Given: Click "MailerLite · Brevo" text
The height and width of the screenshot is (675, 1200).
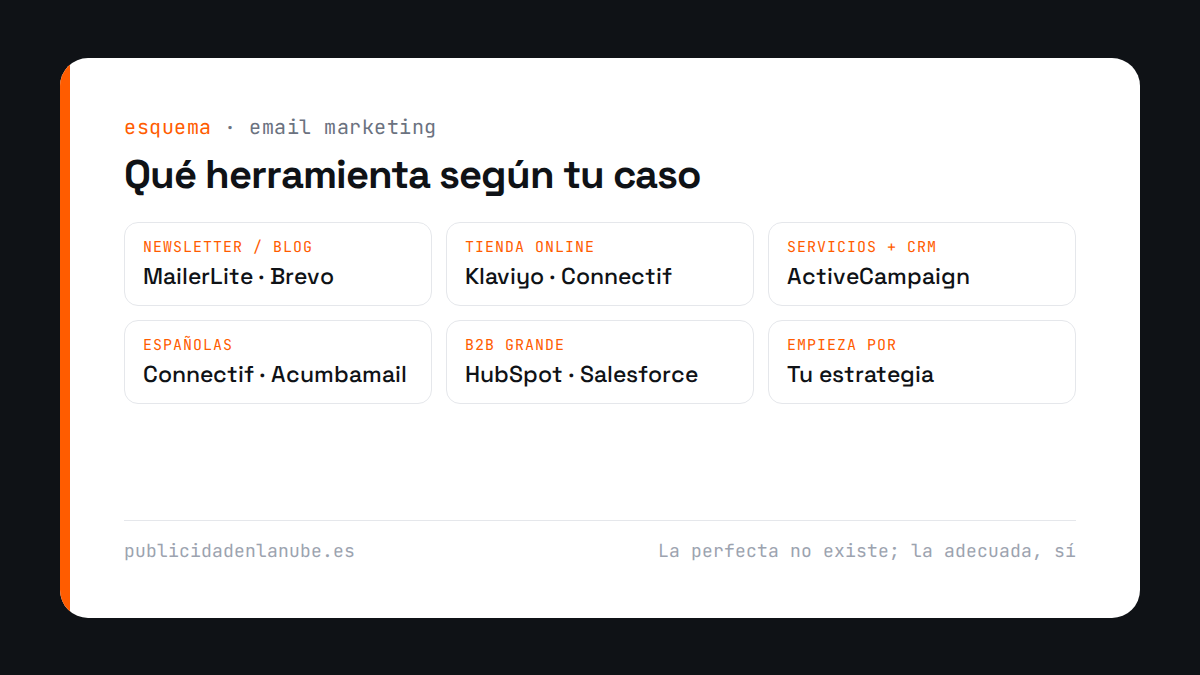Looking at the screenshot, I should click(x=238, y=277).
